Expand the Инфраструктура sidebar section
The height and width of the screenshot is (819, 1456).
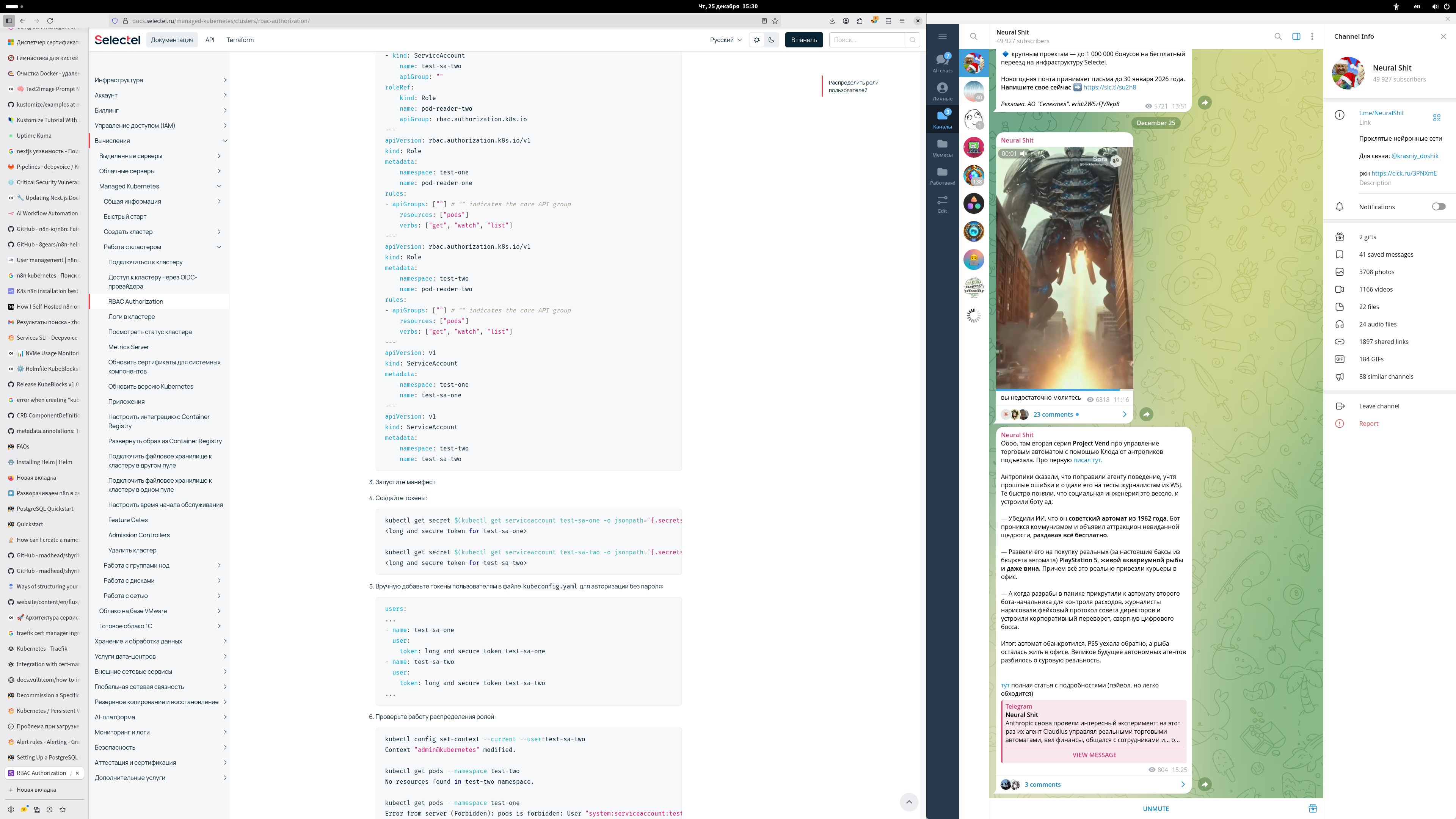(x=224, y=80)
